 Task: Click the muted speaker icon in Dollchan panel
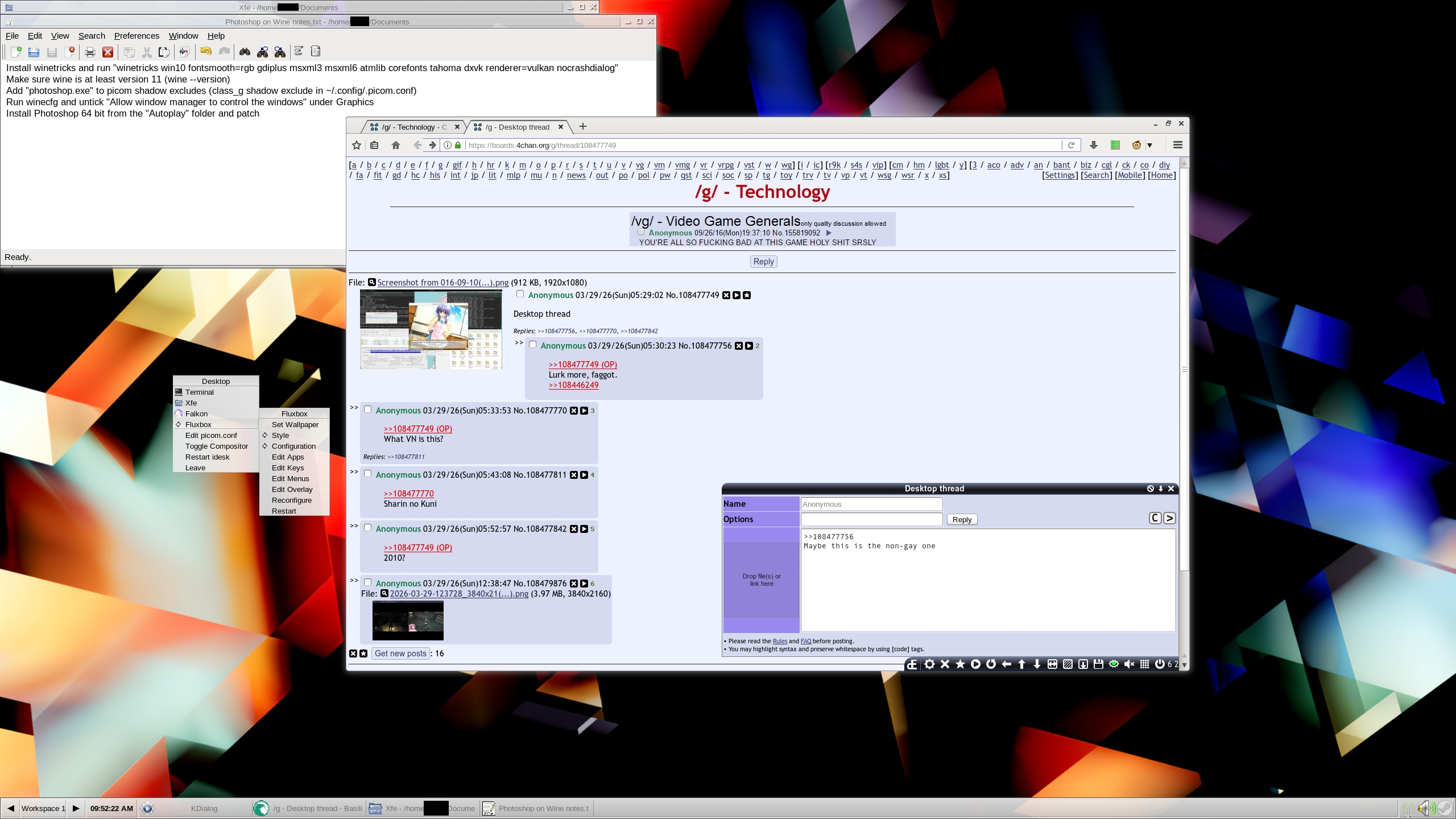[1129, 664]
